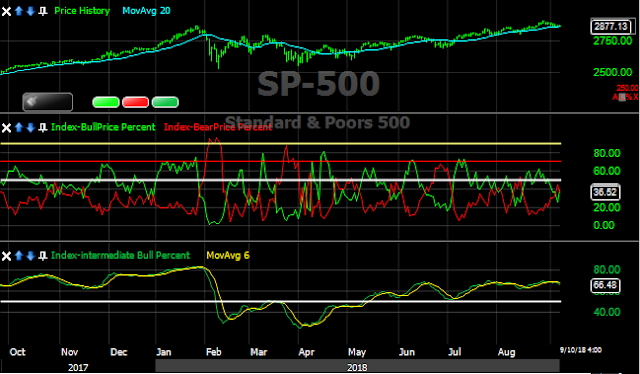Move the Price History panel down
The width and height of the screenshot is (640, 374).
coord(31,11)
